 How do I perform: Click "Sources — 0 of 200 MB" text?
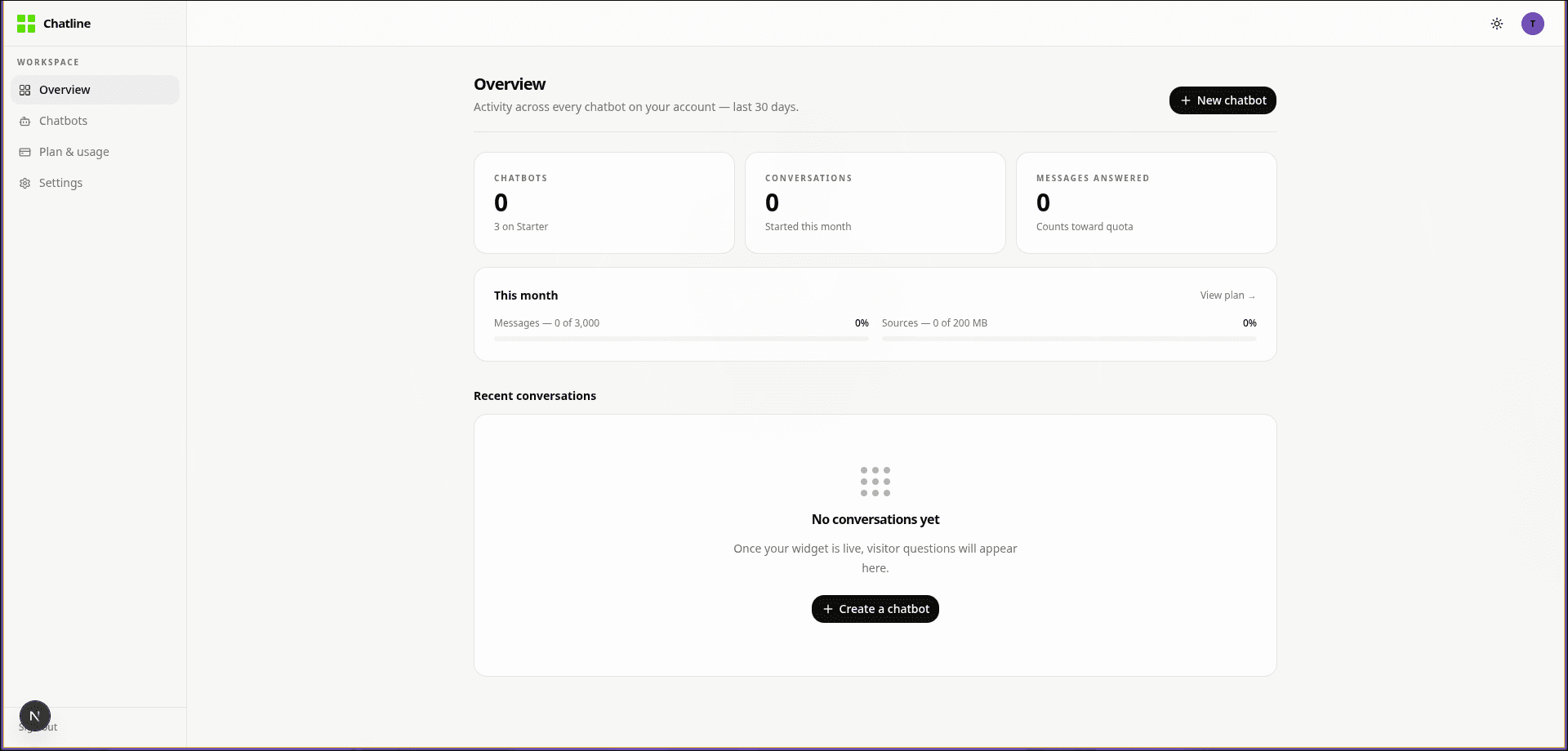[x=934, y=323]
